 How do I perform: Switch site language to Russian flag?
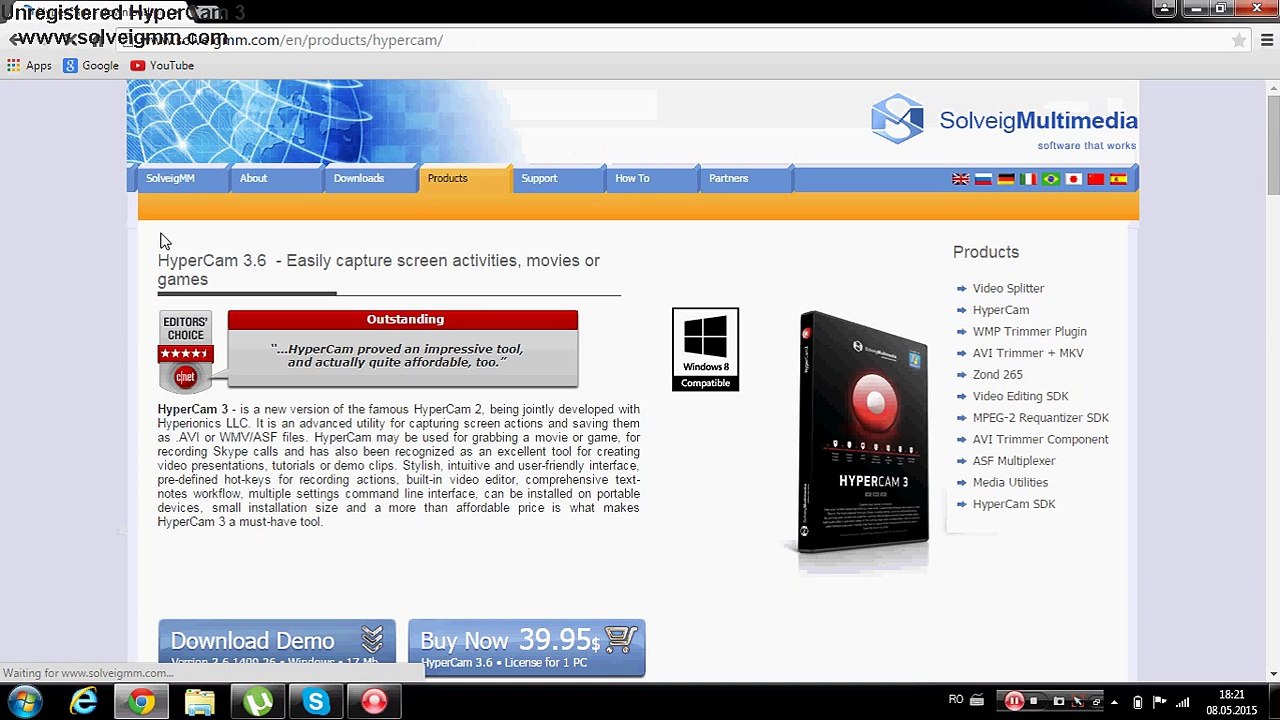click(983, 179)
